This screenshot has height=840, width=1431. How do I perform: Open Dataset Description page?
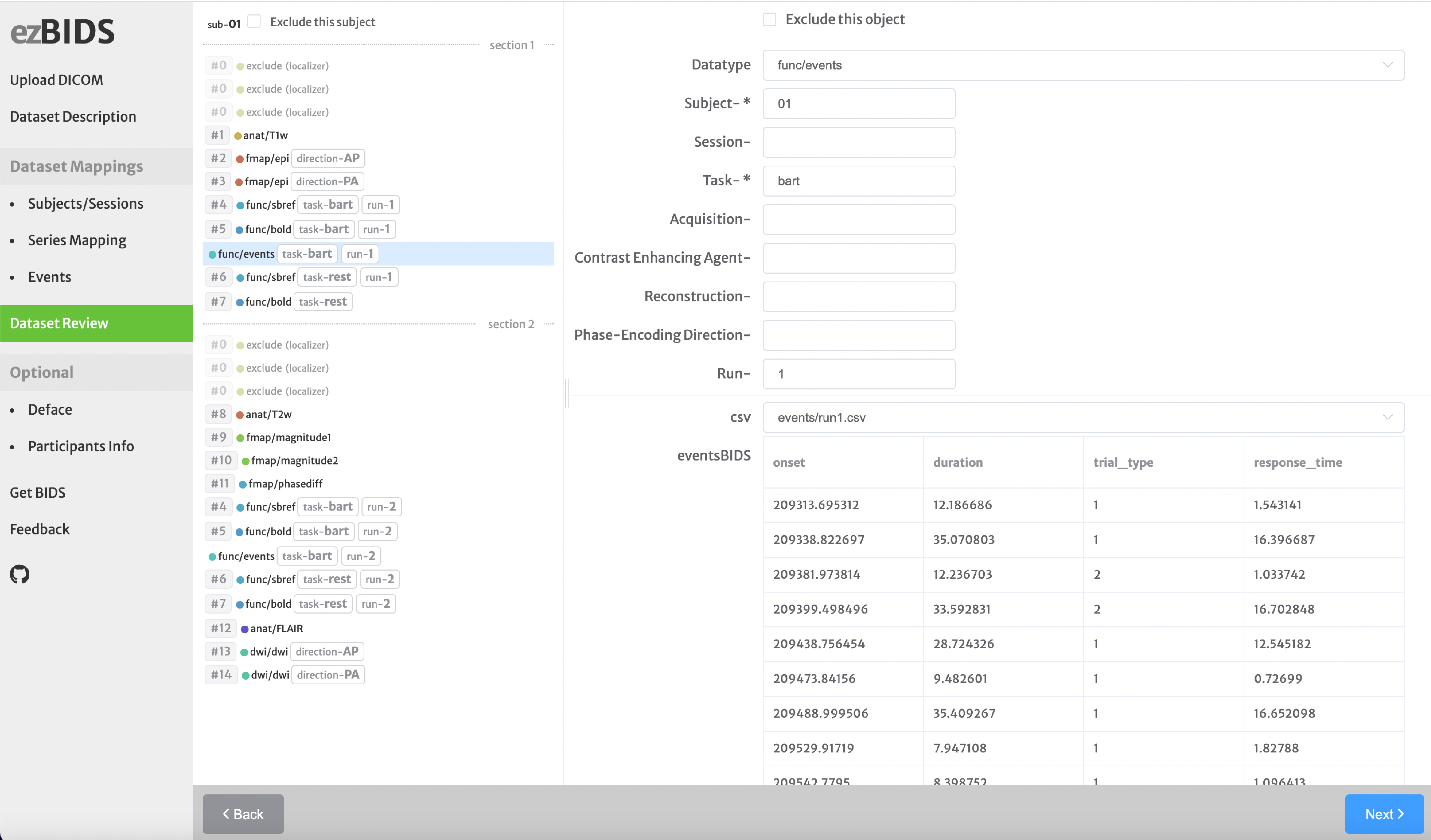[73, 116]
